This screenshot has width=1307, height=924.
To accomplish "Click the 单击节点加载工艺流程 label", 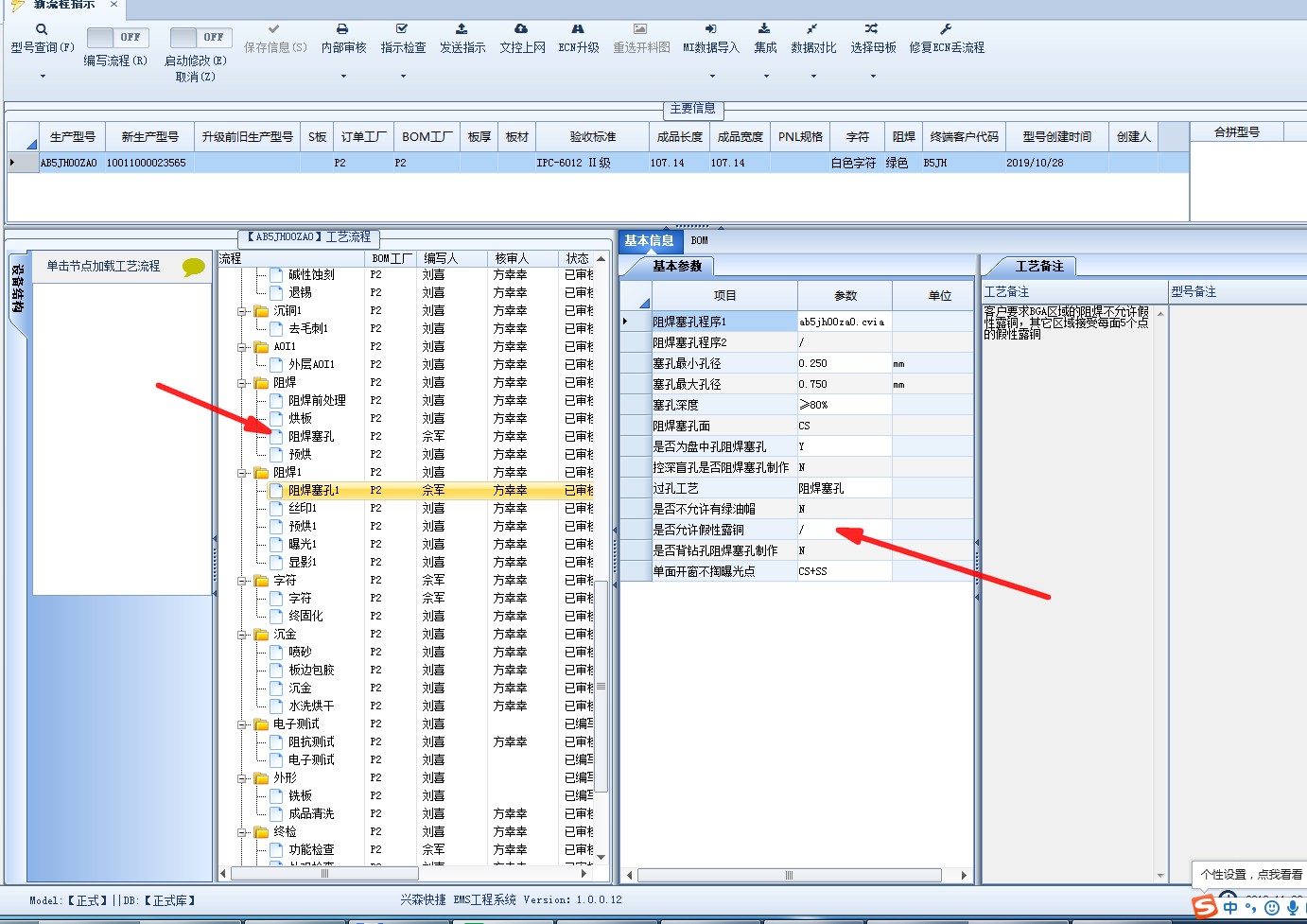I will pyautogui.click(x=103, y=267).
